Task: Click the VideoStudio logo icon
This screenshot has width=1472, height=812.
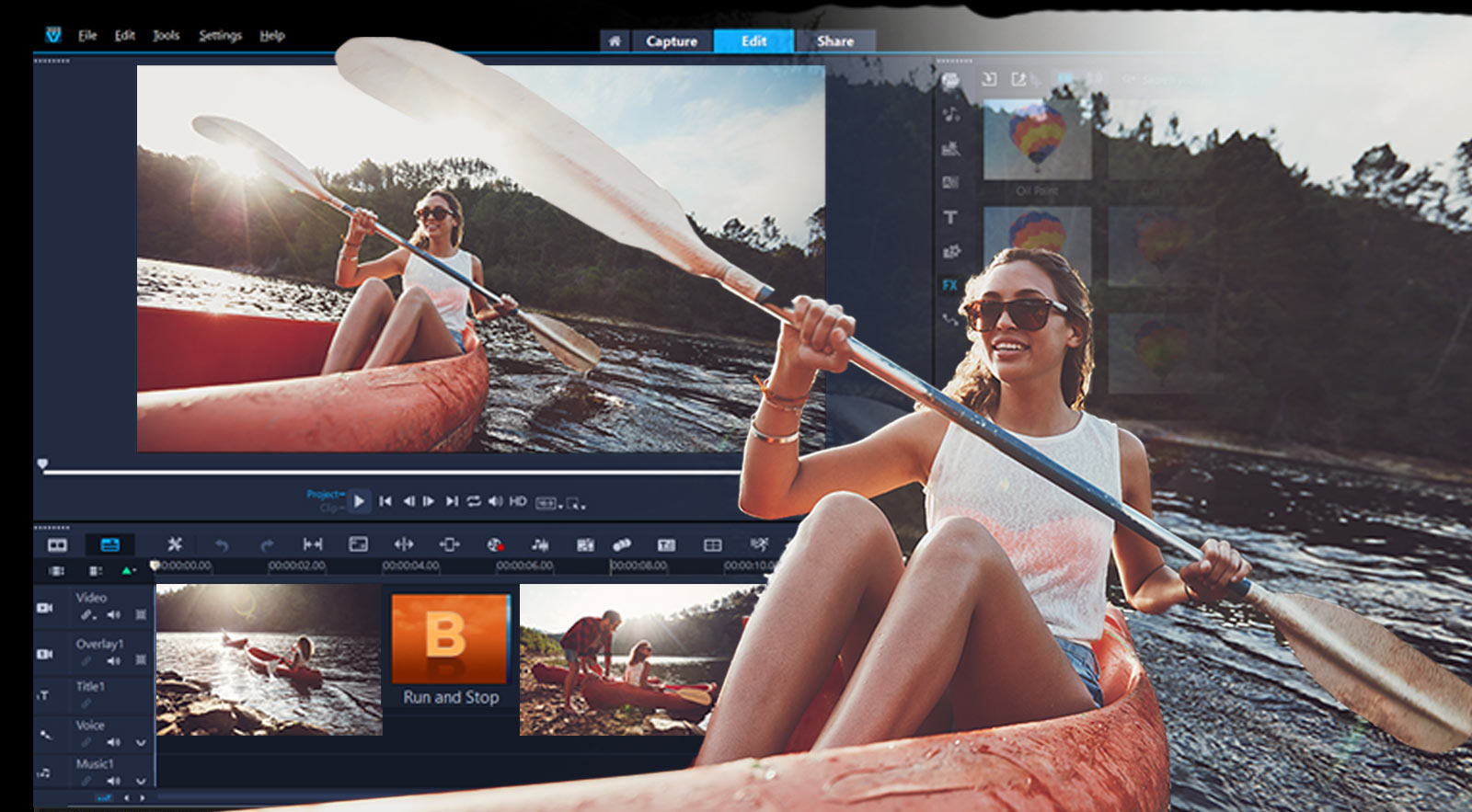Action: 53,35
